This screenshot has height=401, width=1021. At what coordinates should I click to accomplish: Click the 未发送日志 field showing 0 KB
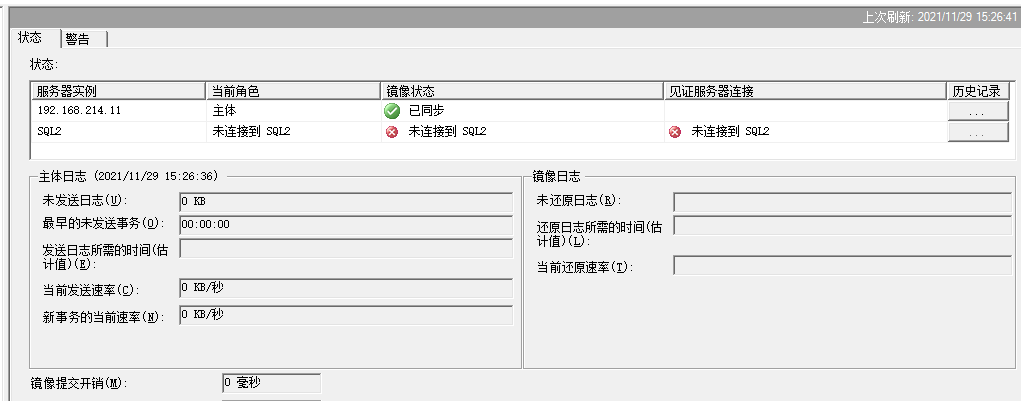[x=345, y=201]
